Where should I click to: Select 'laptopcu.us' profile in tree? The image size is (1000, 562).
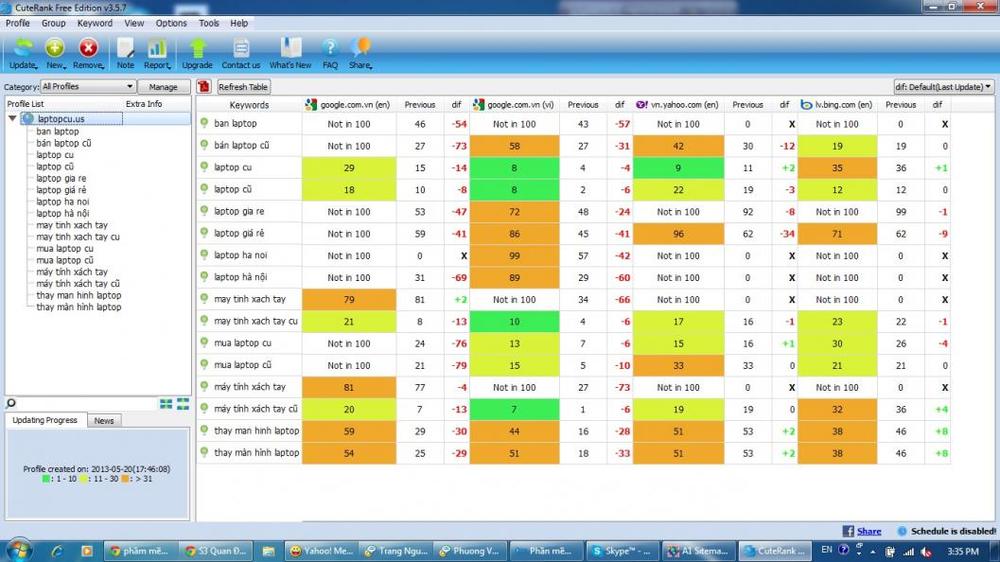click(61, 119)
